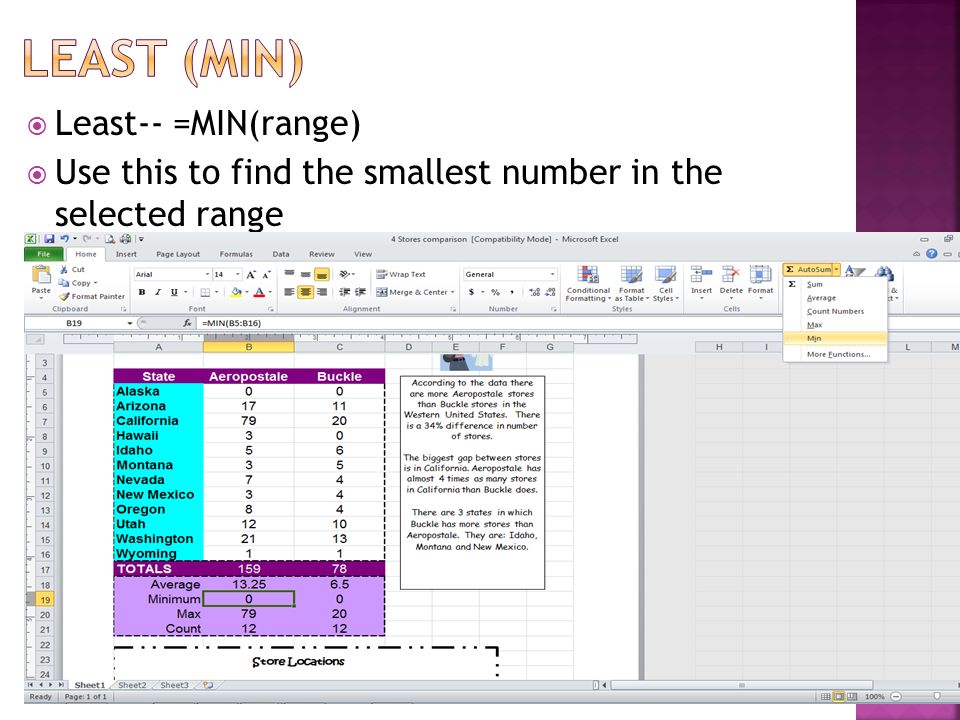This screenshot has width=960, height=720.
Task: Click the blue Help question mark
Action: [931, 253]
